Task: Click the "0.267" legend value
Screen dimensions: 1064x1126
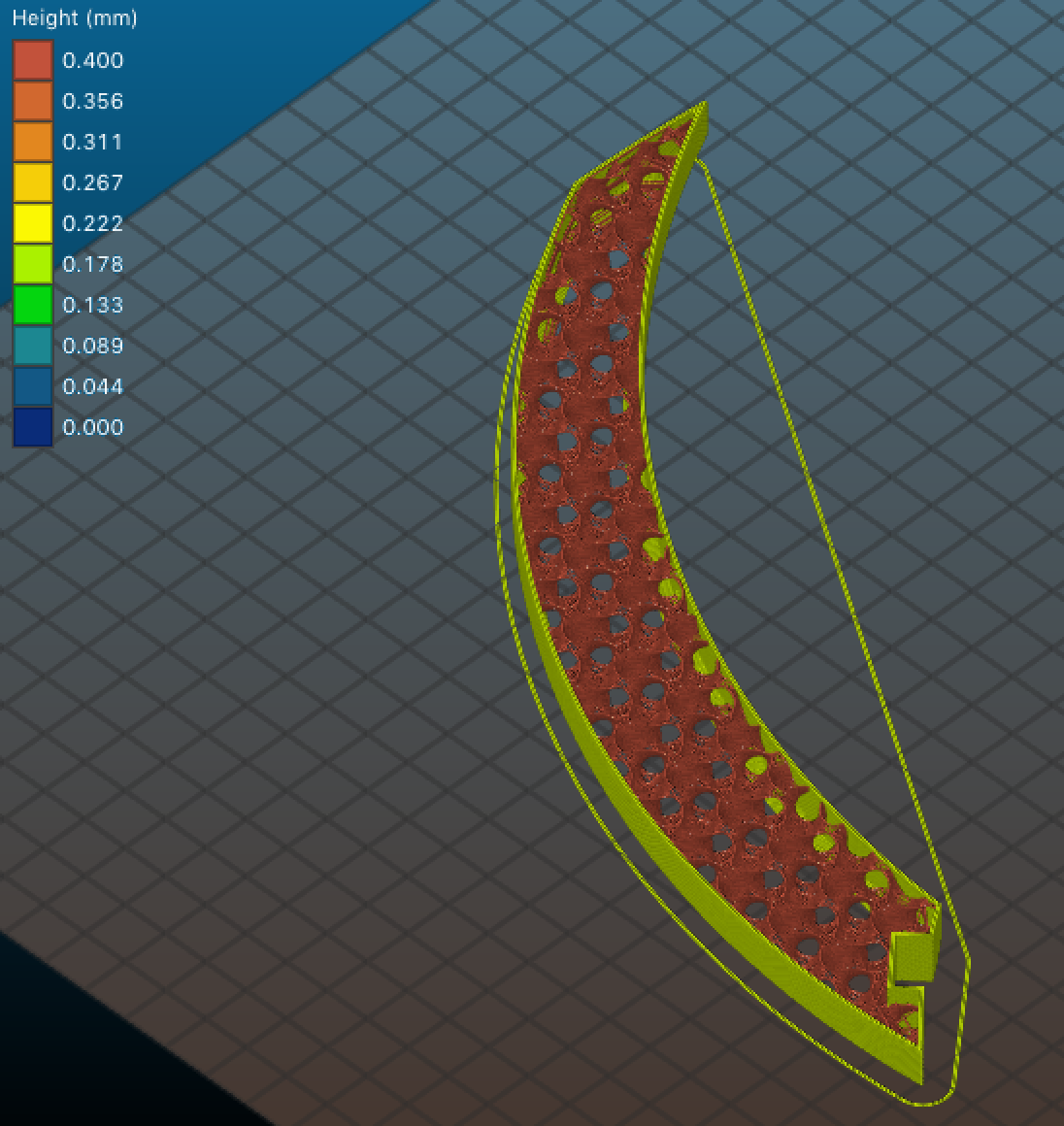Action: point(92,183)
